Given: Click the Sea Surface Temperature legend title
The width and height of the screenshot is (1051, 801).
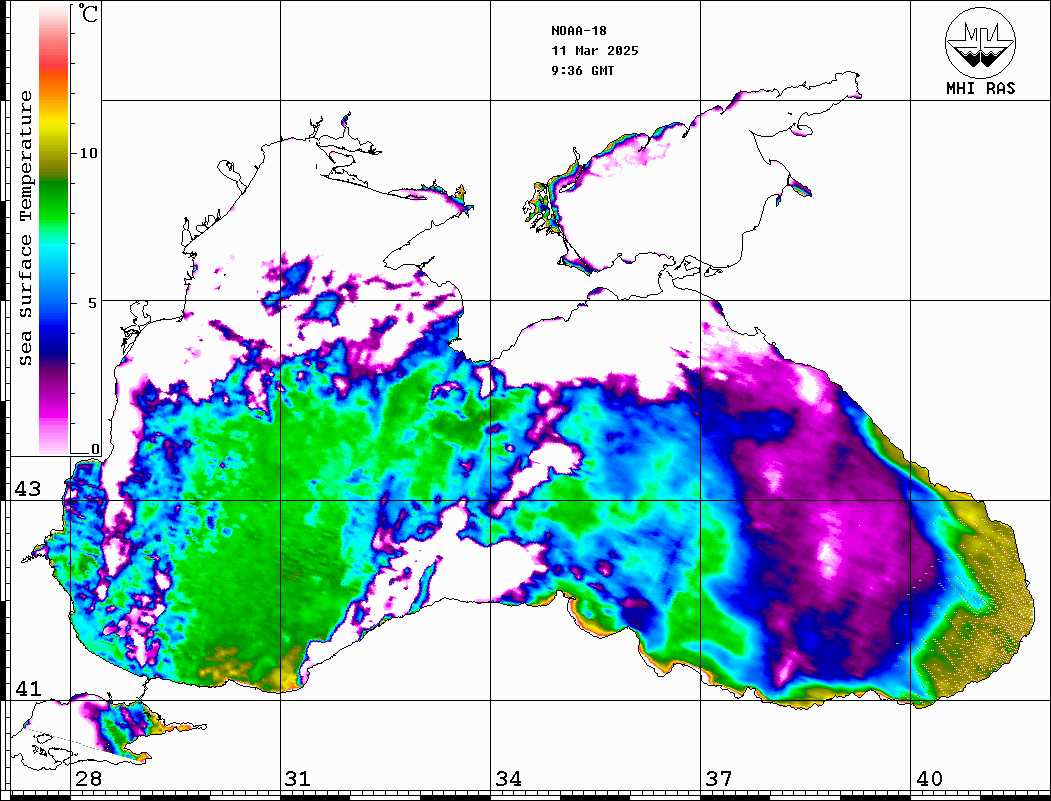Looking at the screenshot, I should point(25,228).
